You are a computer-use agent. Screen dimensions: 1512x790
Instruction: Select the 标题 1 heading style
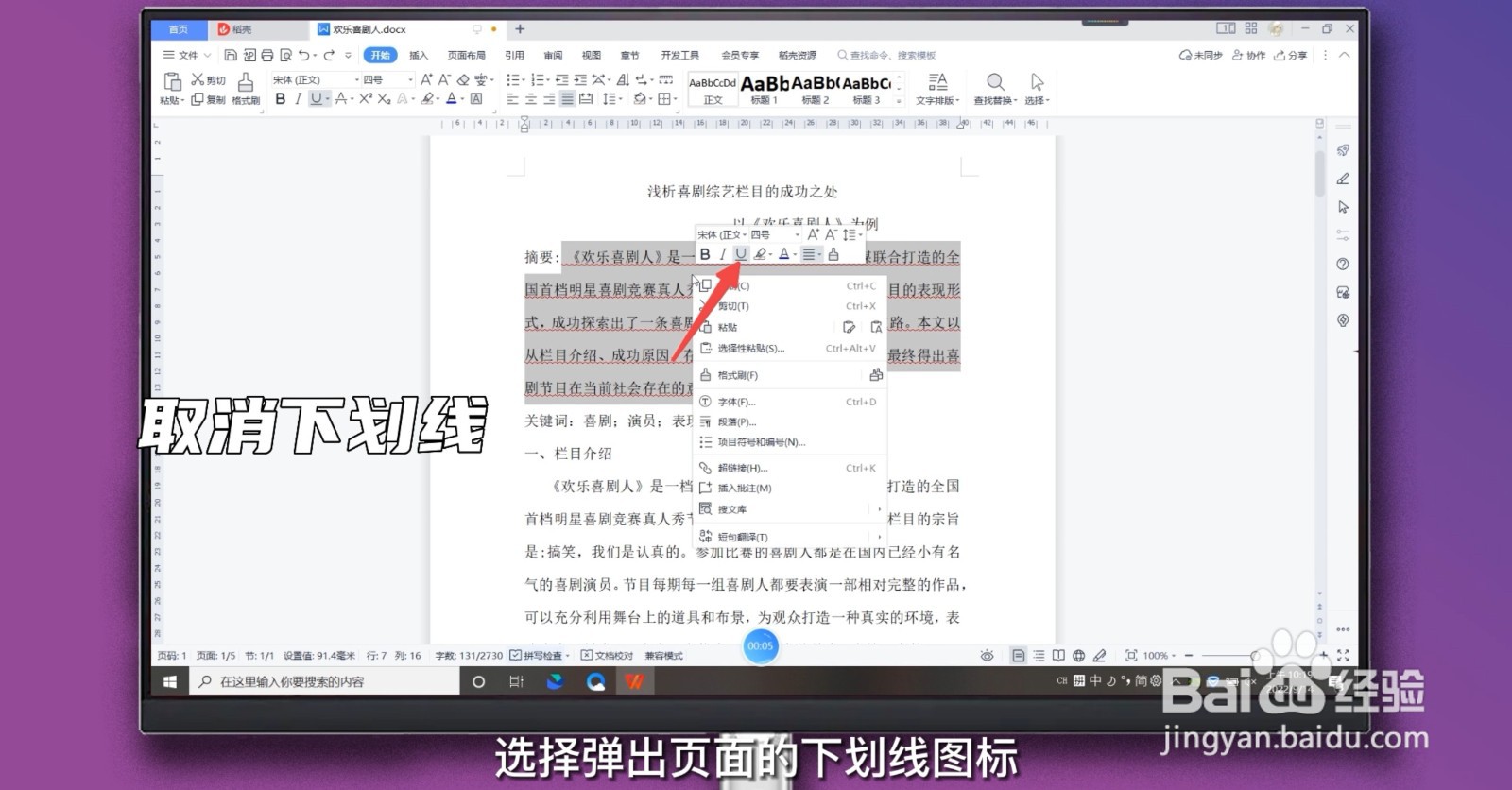pos(764,90)
